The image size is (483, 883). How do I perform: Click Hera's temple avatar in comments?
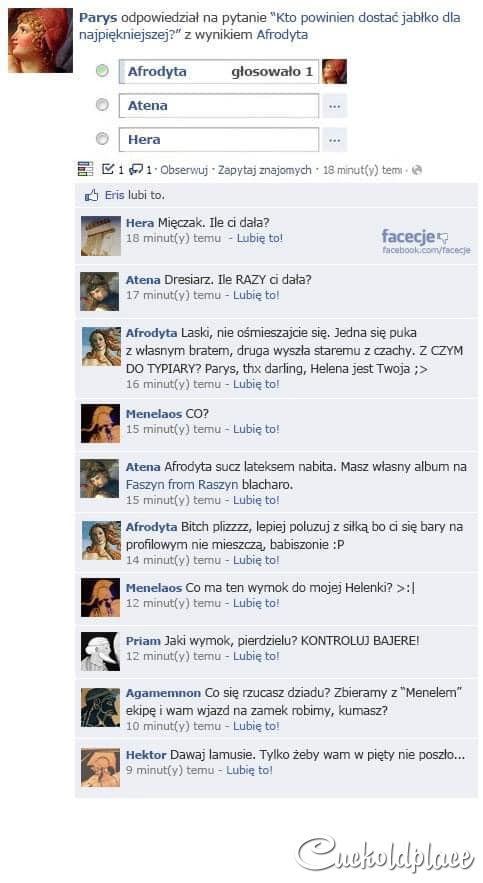(x=100, y=235)
